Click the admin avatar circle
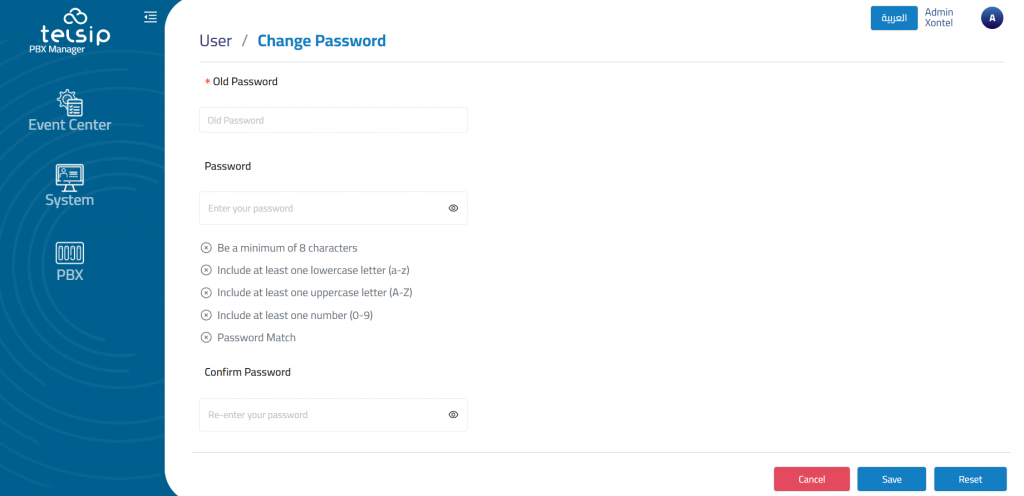1024x496 pixels. [x=992, y=18]
